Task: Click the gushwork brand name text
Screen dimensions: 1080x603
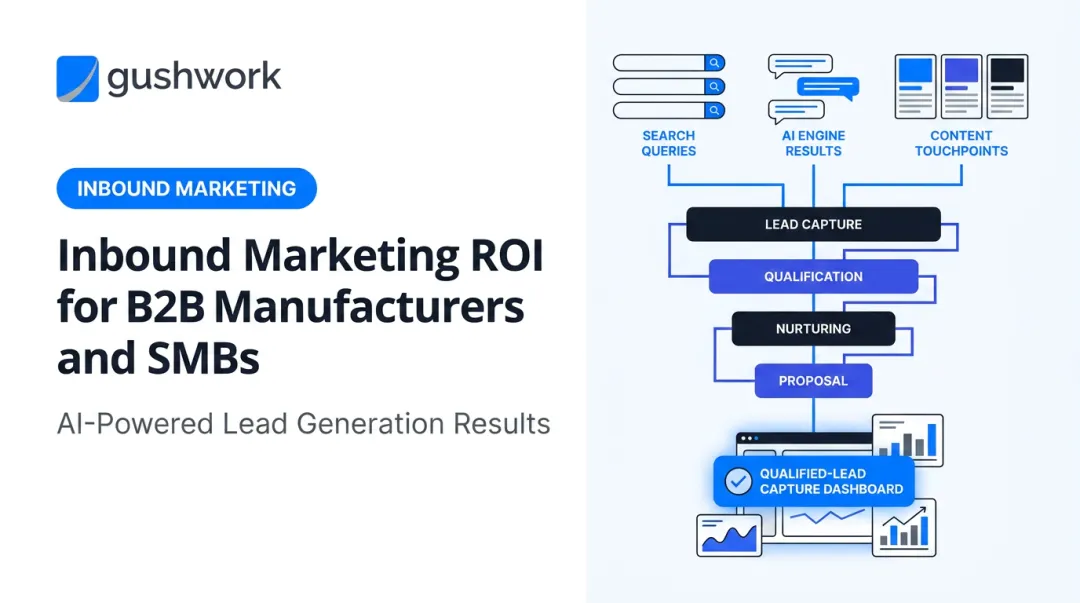Action: click(x=194, y=77)
